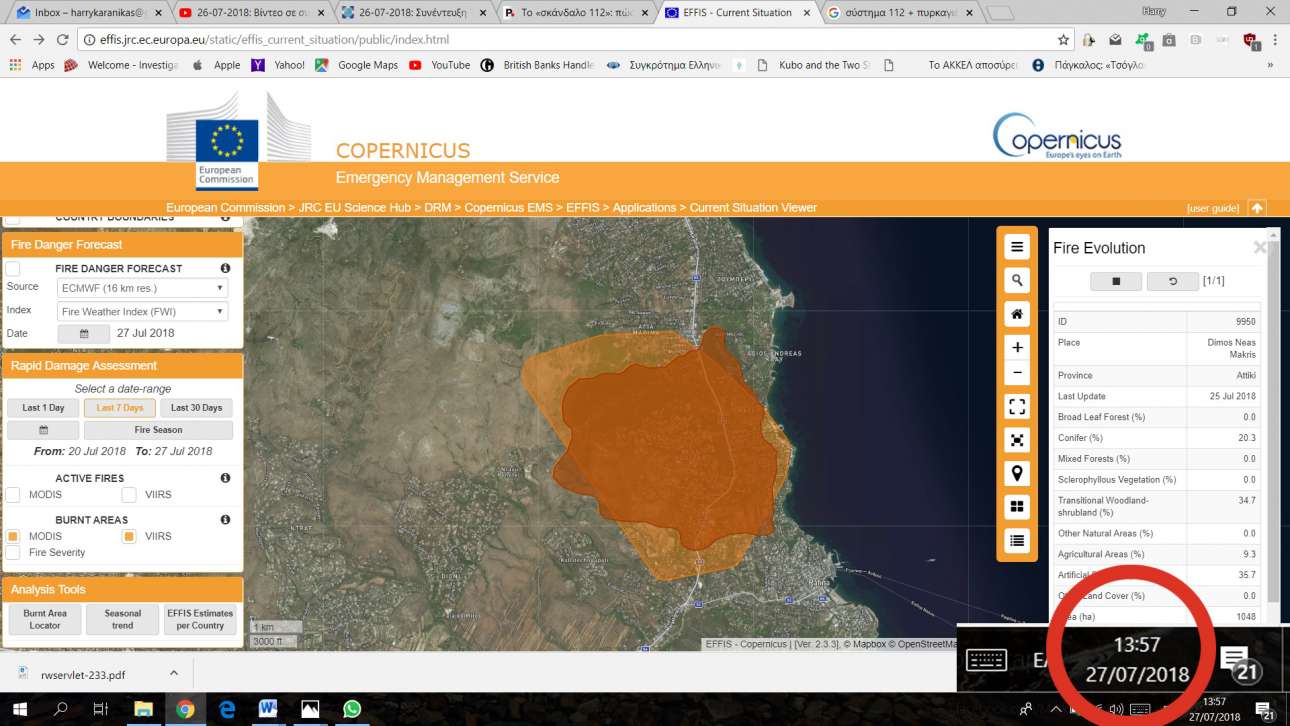Image resolution: width=1290 pixels, height=726 pixels.
Task: Stop the Fire Evolution animation
Action: [1115, 282]
